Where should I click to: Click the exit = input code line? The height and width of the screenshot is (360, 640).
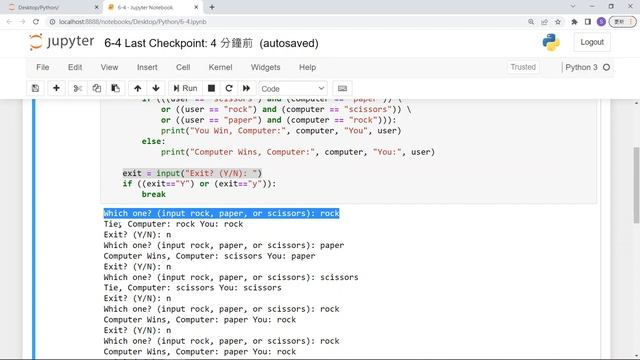[x=192, y=173]
